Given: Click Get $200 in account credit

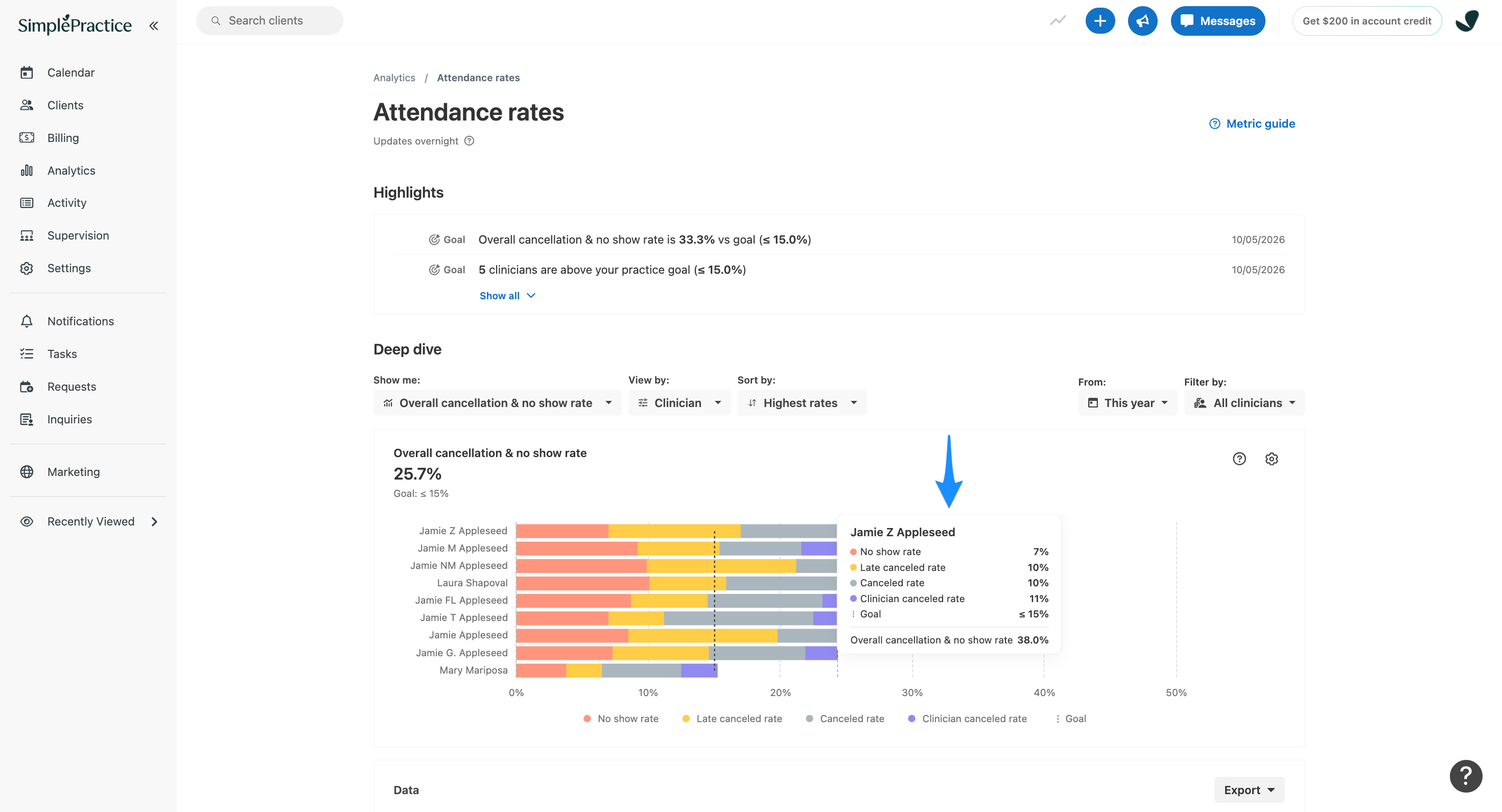Looking at the screenshot, I should (x=1366, y=21).
